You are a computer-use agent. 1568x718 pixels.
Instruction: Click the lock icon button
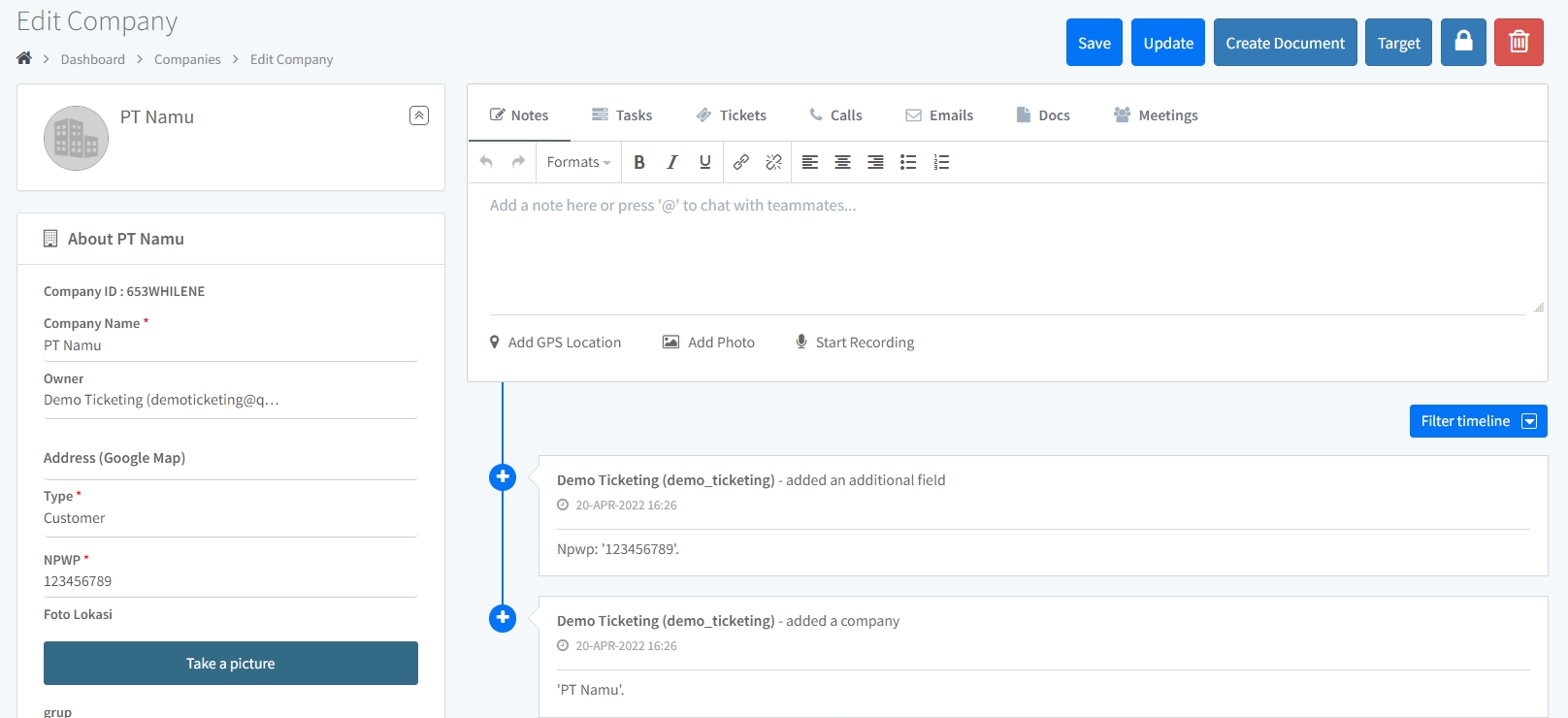coord(1463,43)
